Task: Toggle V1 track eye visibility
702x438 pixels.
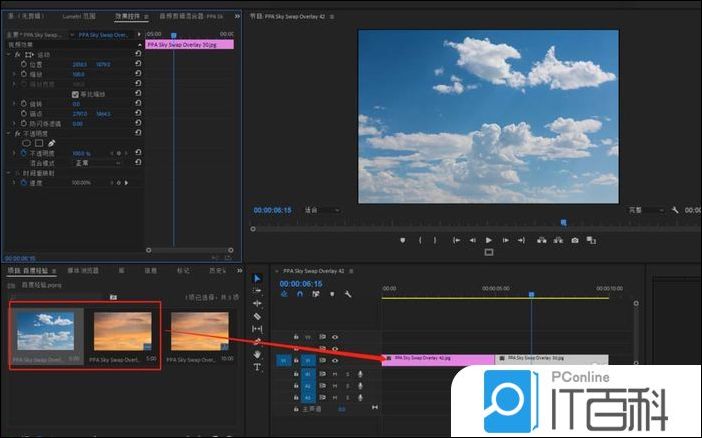Action: 335,360
